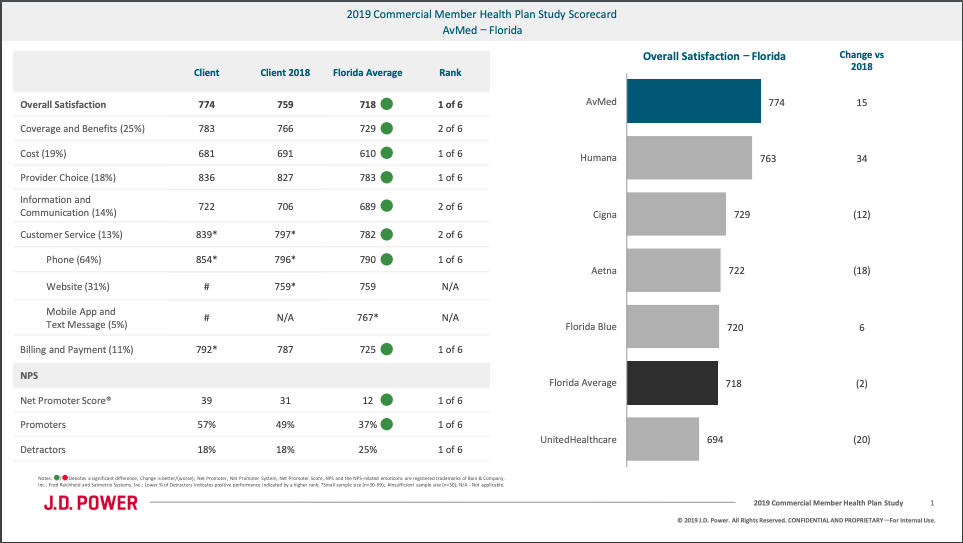
Task: Click the black Florida Average bar
Action: 673,383
